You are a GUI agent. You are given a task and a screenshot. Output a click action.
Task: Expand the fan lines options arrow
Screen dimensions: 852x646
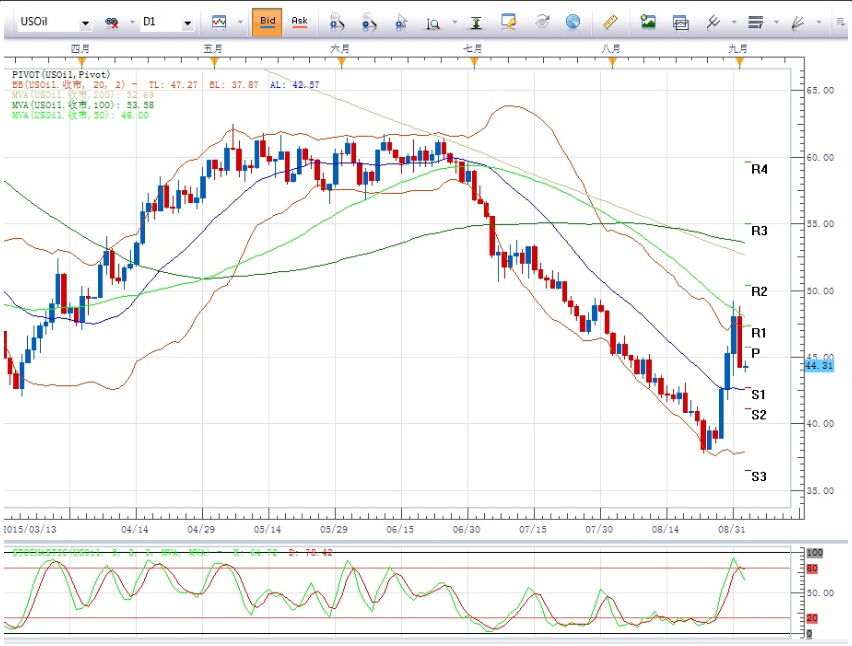[819, 23]
